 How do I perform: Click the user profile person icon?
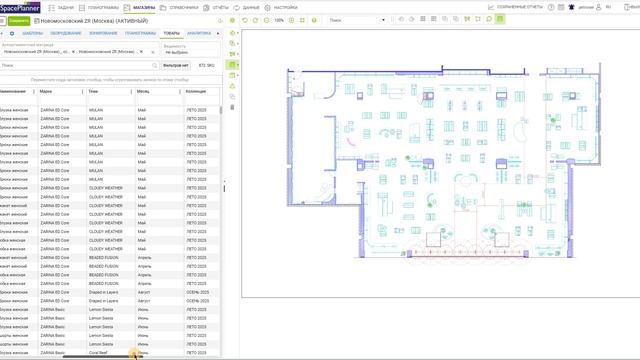tap(598, 7)
